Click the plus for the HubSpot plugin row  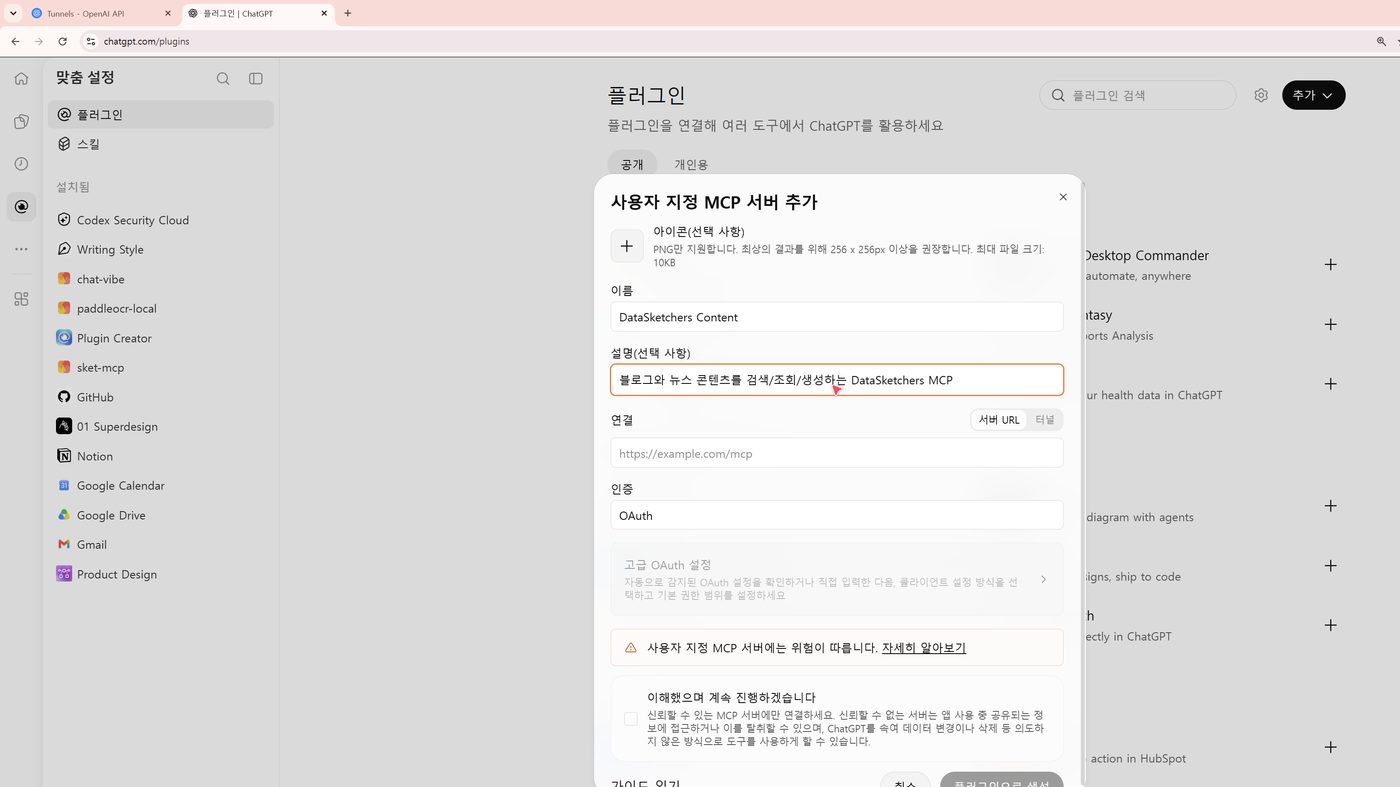[1330, 747]
